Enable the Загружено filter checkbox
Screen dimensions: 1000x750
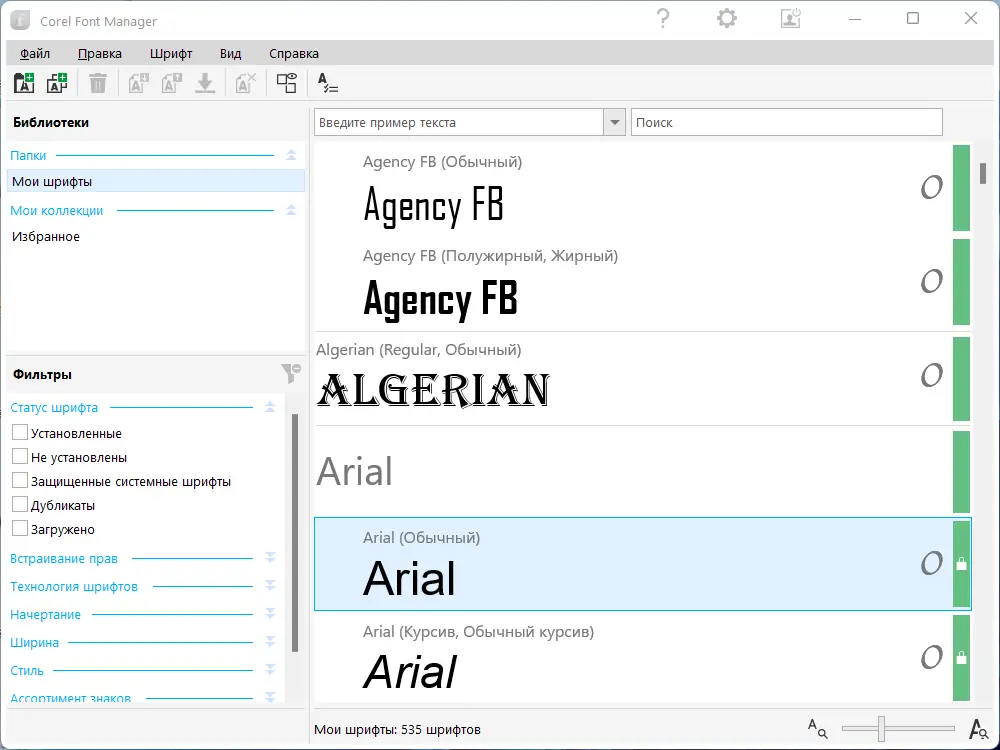pos(20,529)
